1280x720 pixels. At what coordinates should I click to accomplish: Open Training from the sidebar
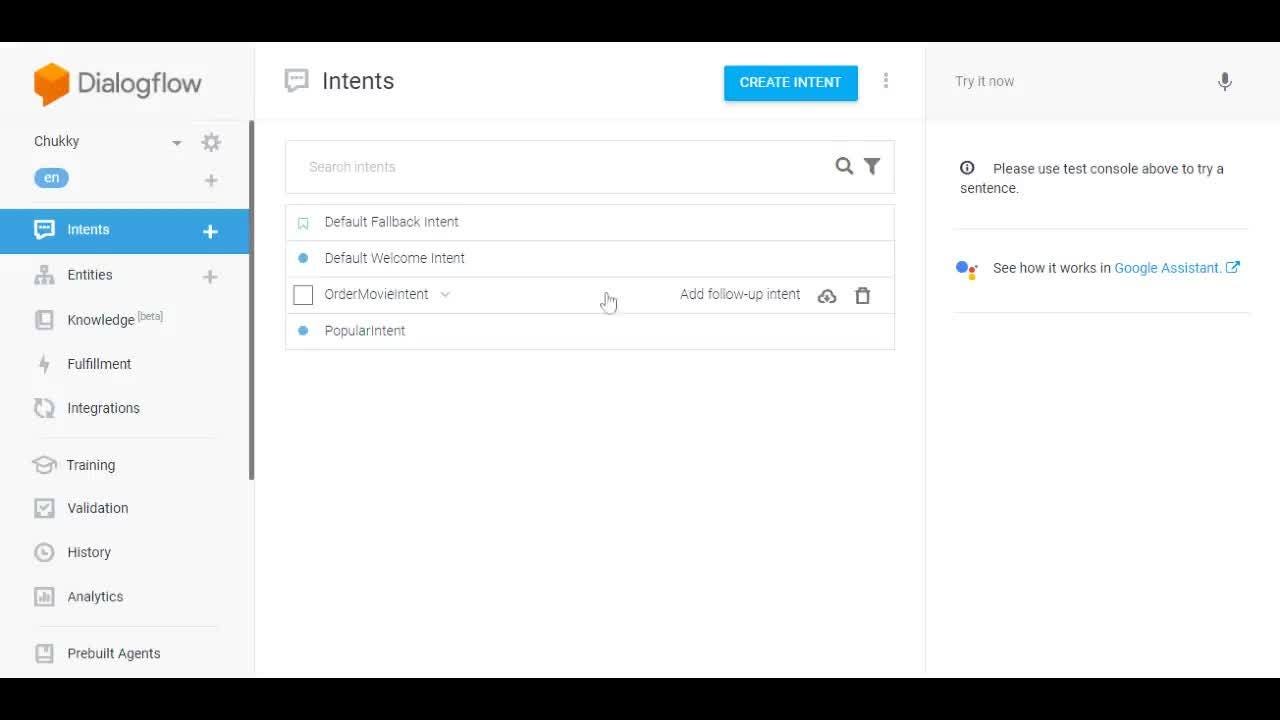(90, 465)
